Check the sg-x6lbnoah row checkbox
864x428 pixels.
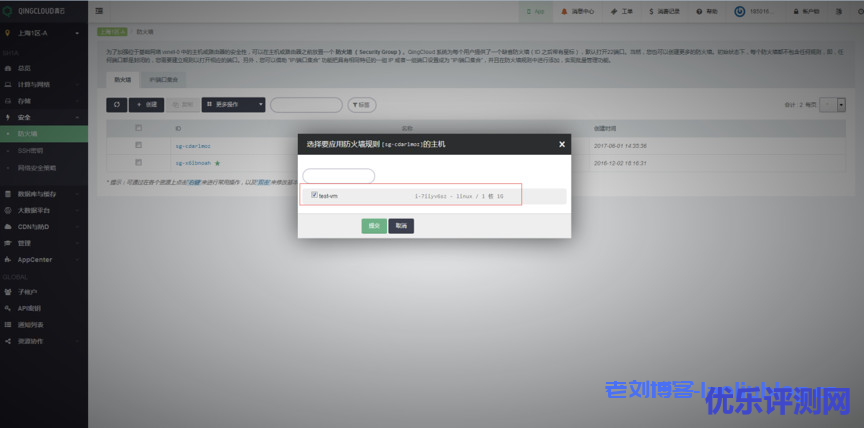(x=138, y=162)
